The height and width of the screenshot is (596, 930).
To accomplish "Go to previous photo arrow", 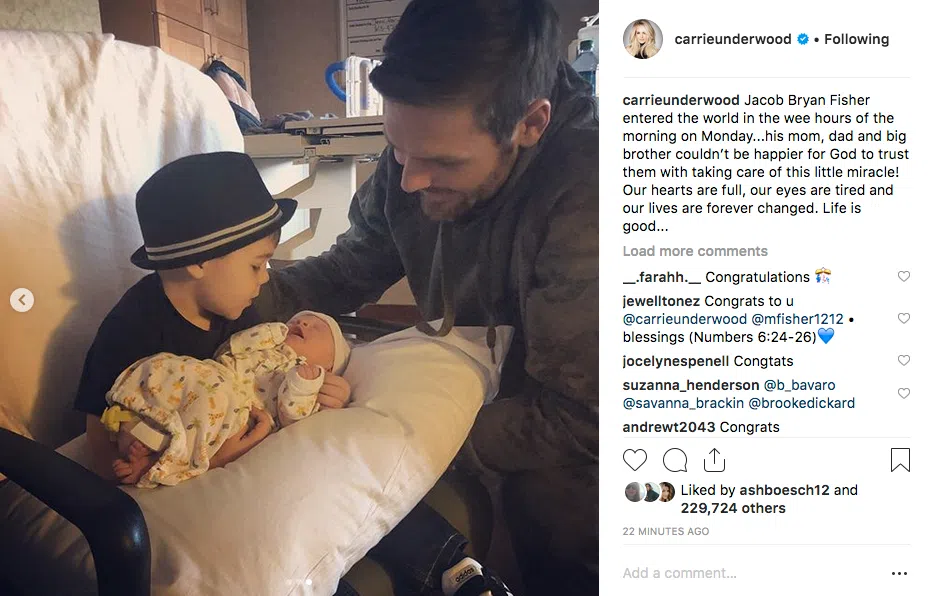I will pyautogui.click(x=22, y=300).
